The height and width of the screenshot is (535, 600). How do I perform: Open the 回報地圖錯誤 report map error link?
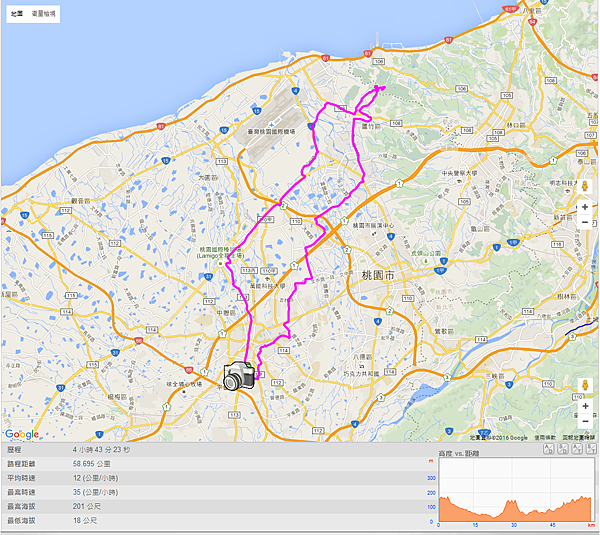tap(578, 437)
